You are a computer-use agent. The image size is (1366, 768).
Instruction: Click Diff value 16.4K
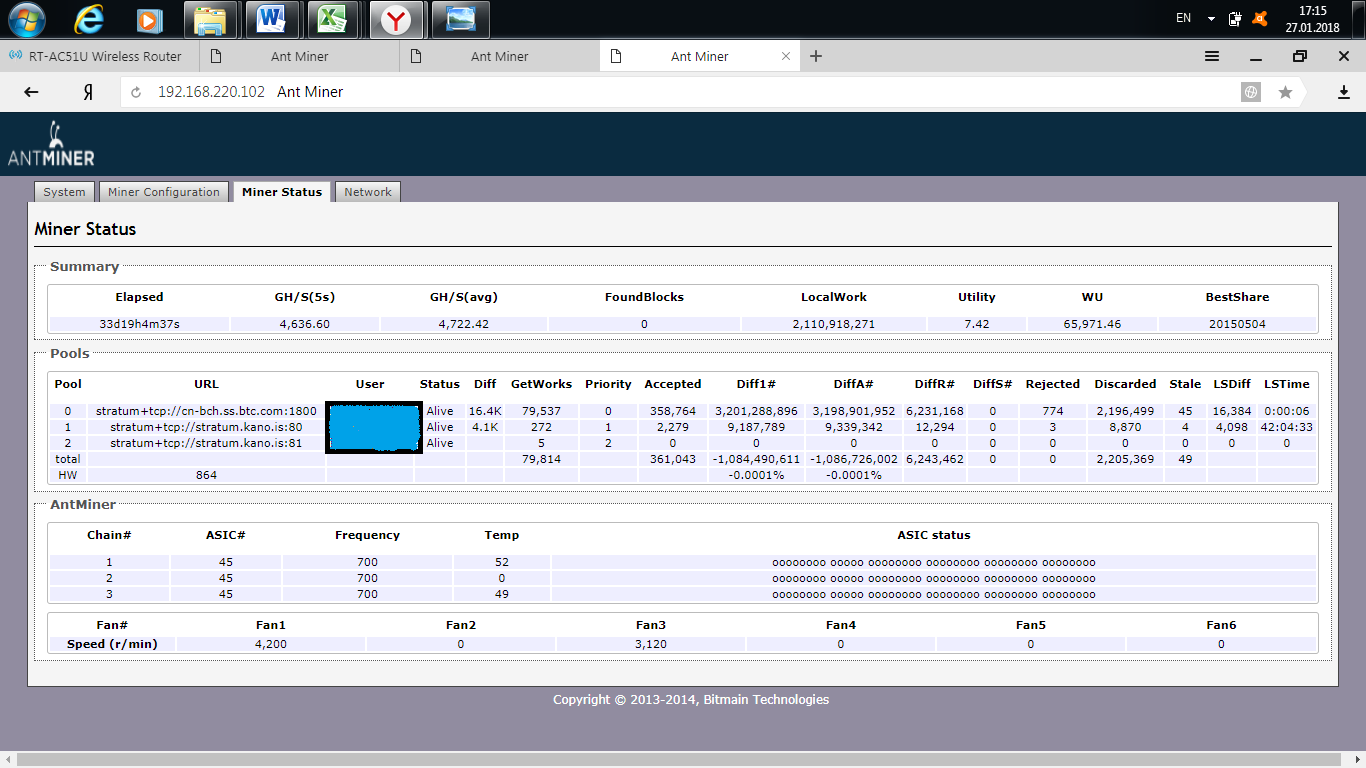pos(485,411)
